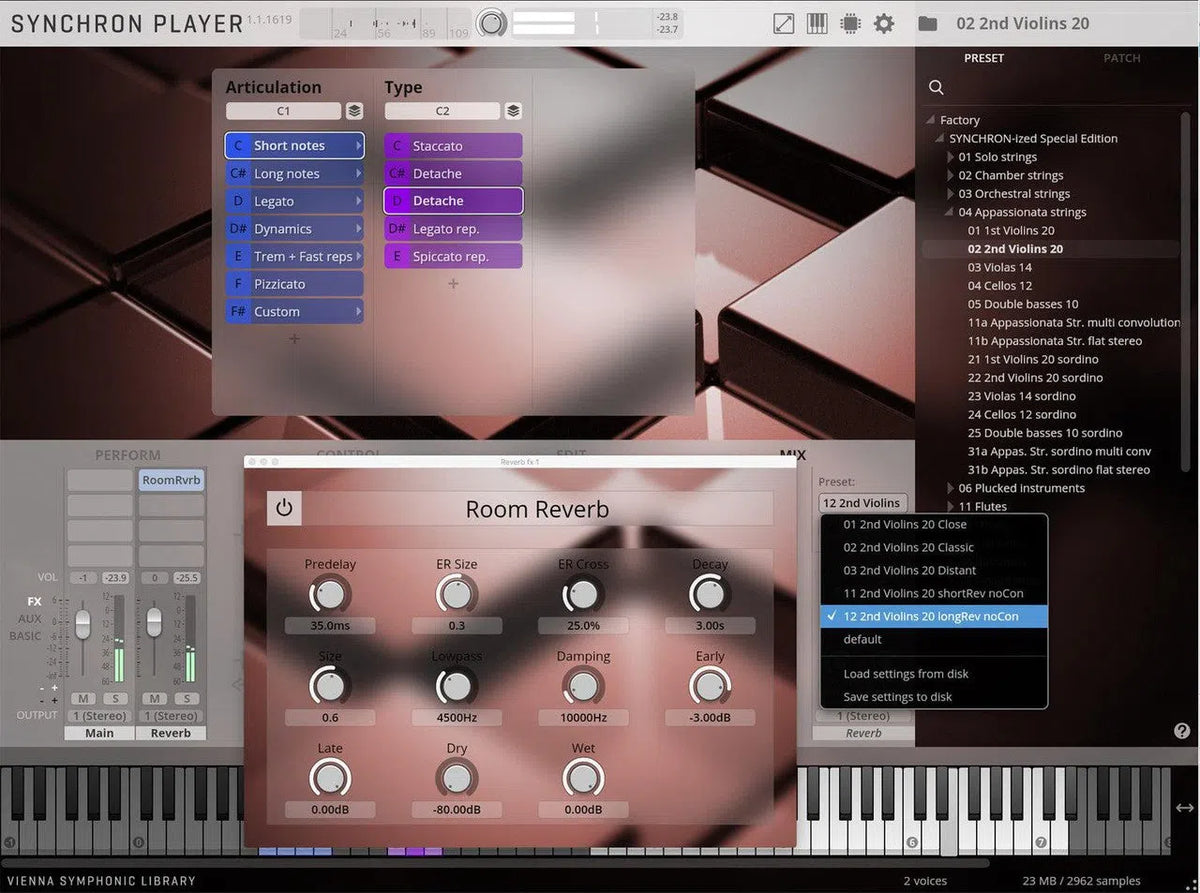
Task: Open the folder icon next to 02 2nd Violins 20
Action: click(927, 23)
